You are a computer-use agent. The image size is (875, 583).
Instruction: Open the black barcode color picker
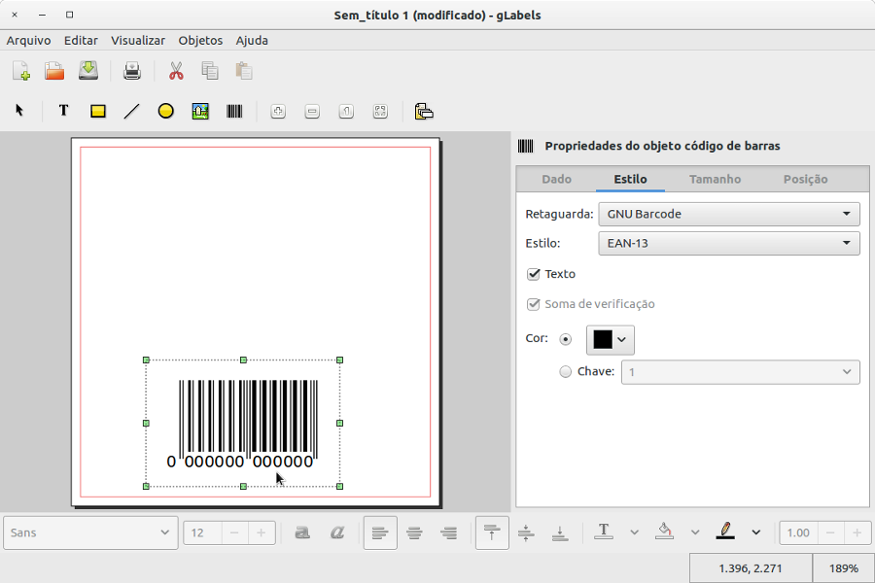(610, 340)
